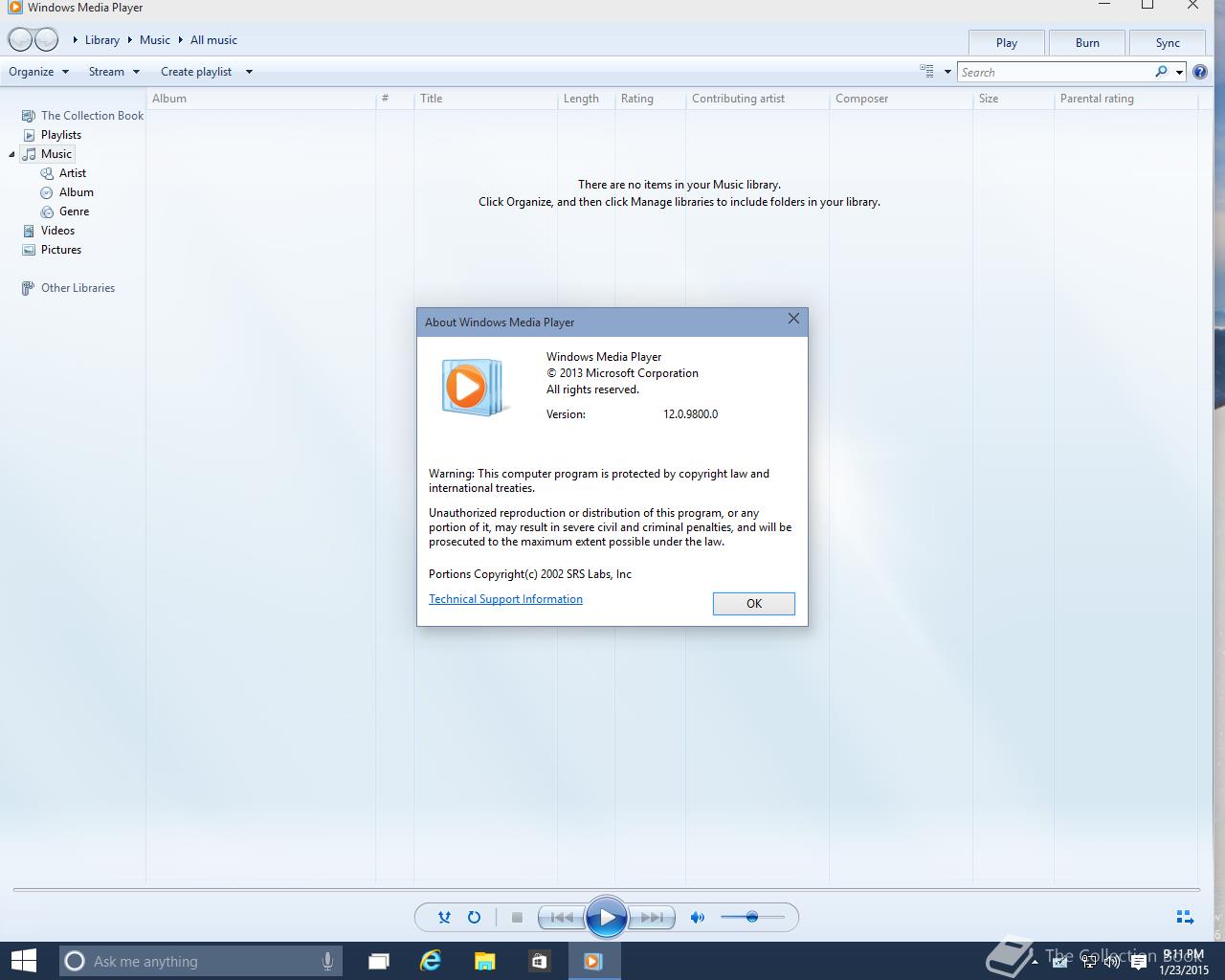
Task: Select Genre under Music
Action: (x=65, y=212)
